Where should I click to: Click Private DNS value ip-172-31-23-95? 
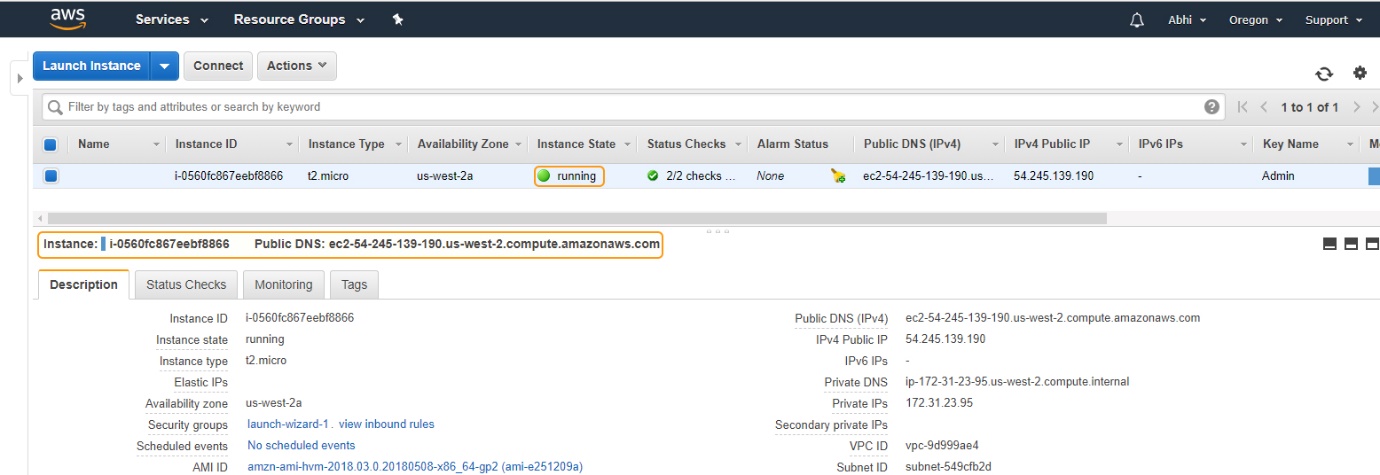pos(1017,382)
